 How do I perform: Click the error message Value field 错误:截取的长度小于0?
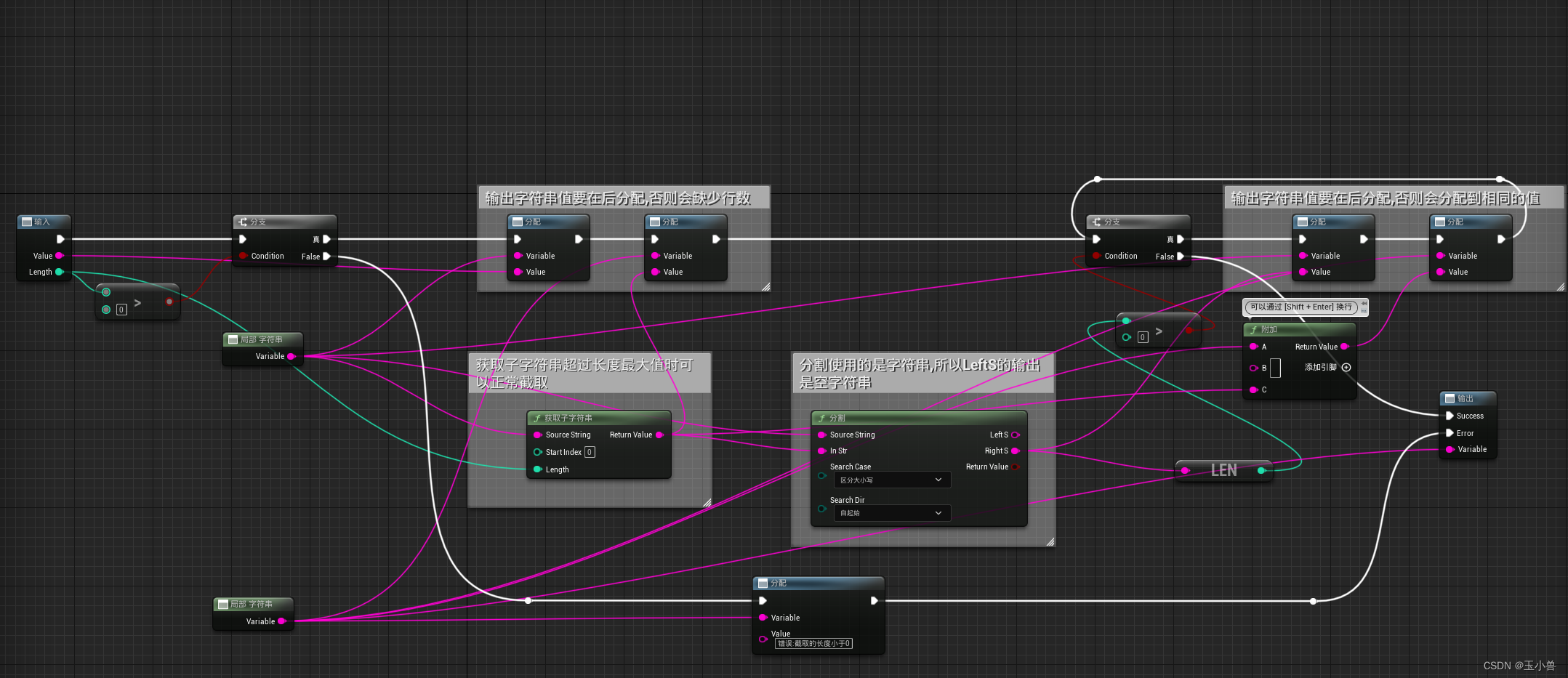(813, 643)
